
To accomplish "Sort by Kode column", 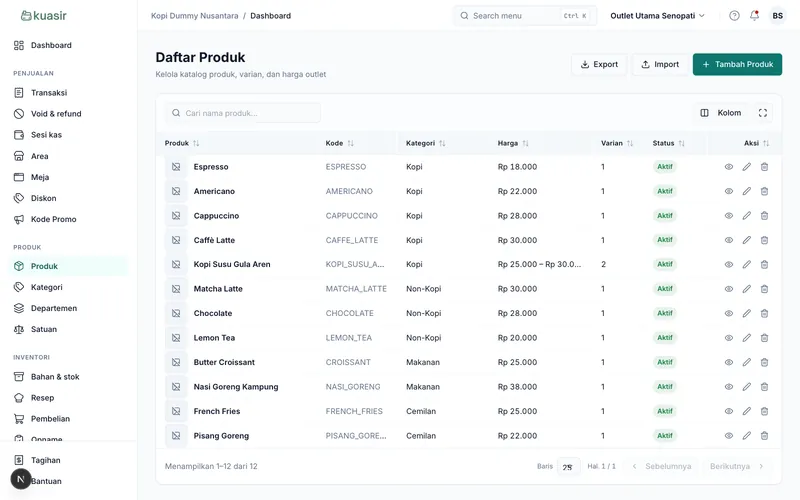I will 340,143.
